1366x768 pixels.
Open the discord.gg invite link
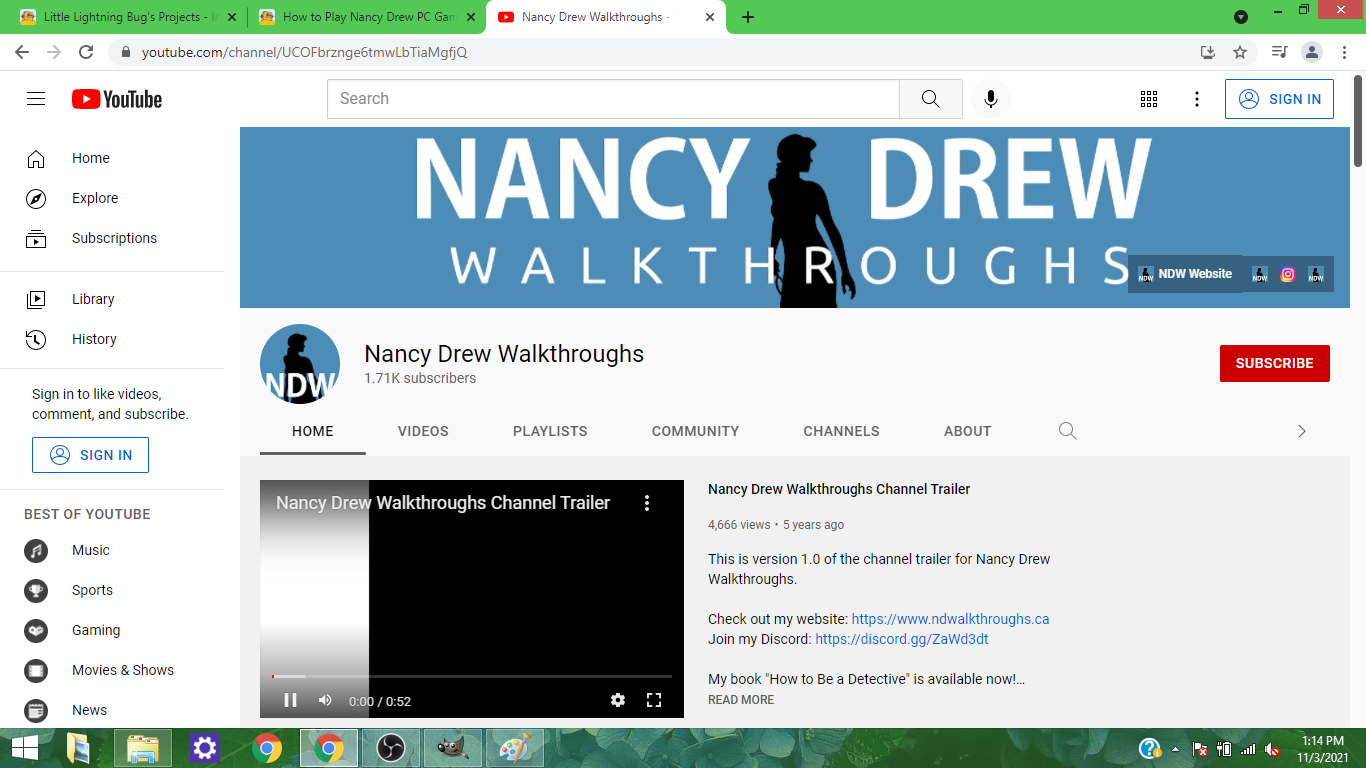coord(902,639)
